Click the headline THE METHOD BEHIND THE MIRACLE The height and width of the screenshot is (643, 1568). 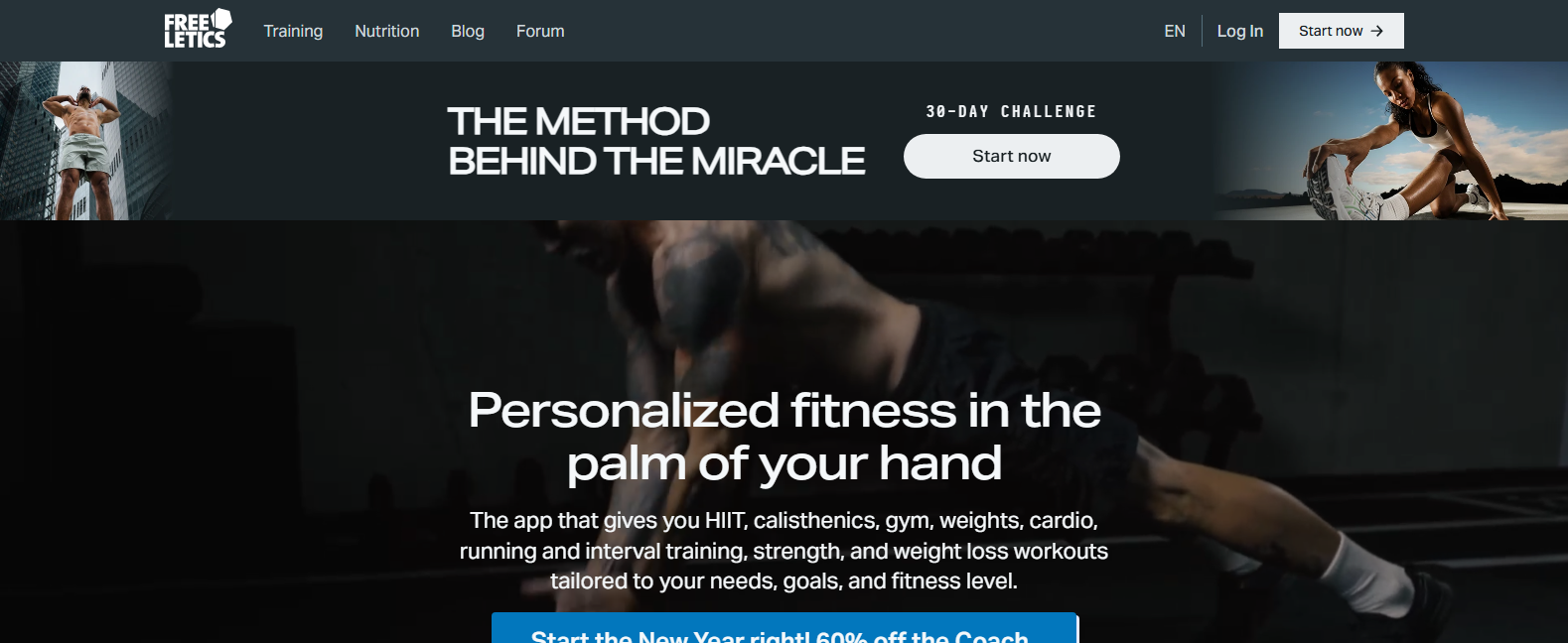[656, 141]
